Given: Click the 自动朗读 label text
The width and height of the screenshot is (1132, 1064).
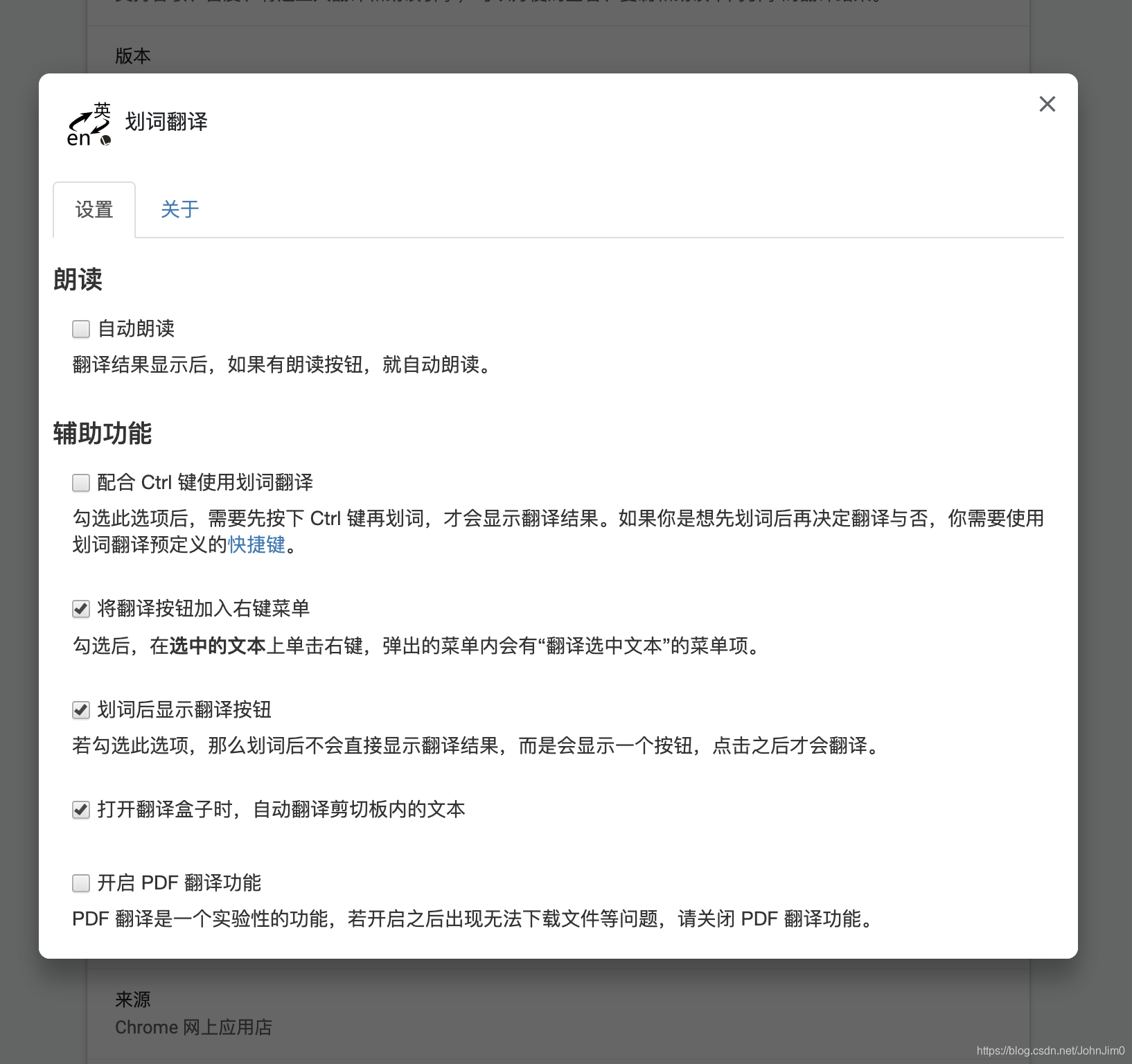Looking at the screenshot, I should click(x=136, y=328).
